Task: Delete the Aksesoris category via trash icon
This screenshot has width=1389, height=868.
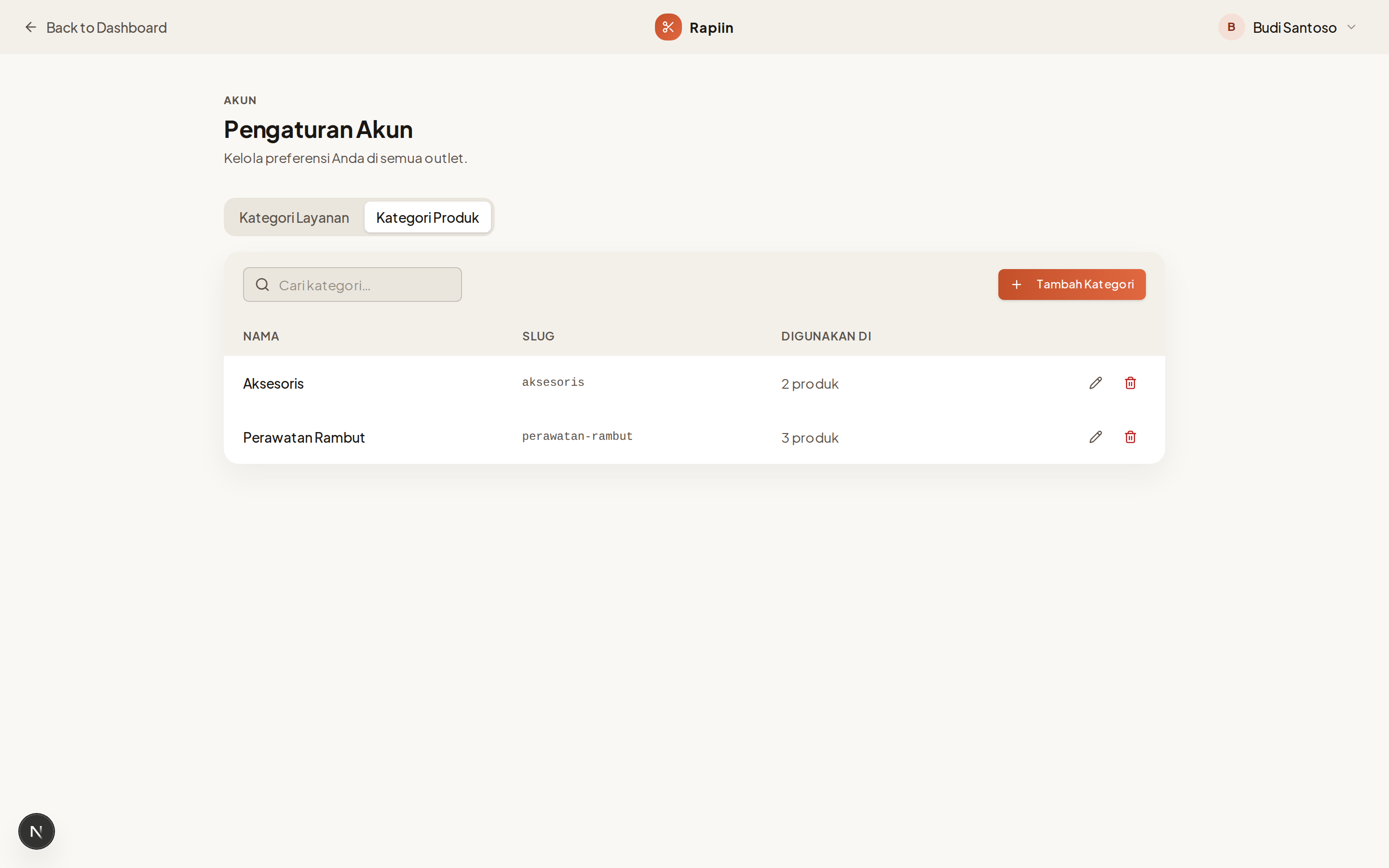Action: [x=1130, y=383]
